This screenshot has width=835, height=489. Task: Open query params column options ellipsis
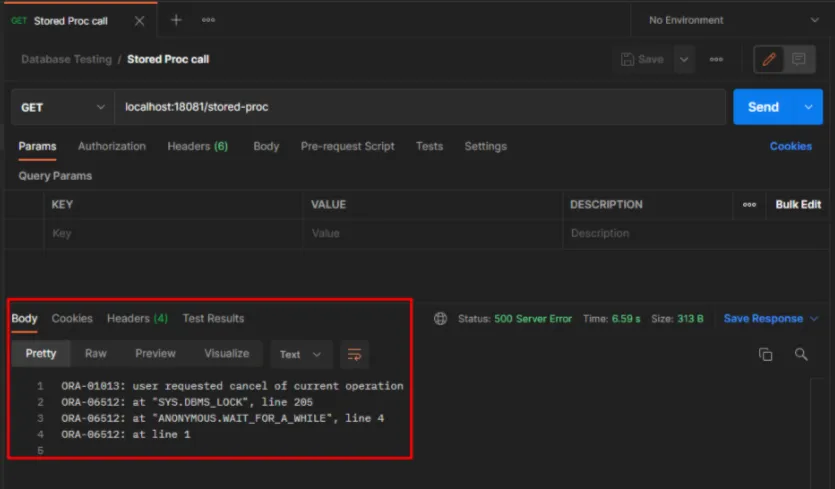(x=749, y=205)
